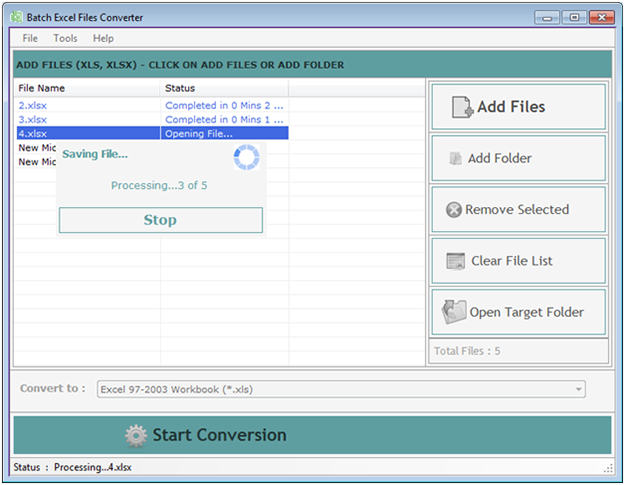Minimize the Batch Excel Files Converter window
This screenshot has height=485, width=625.
coord(547,18)
